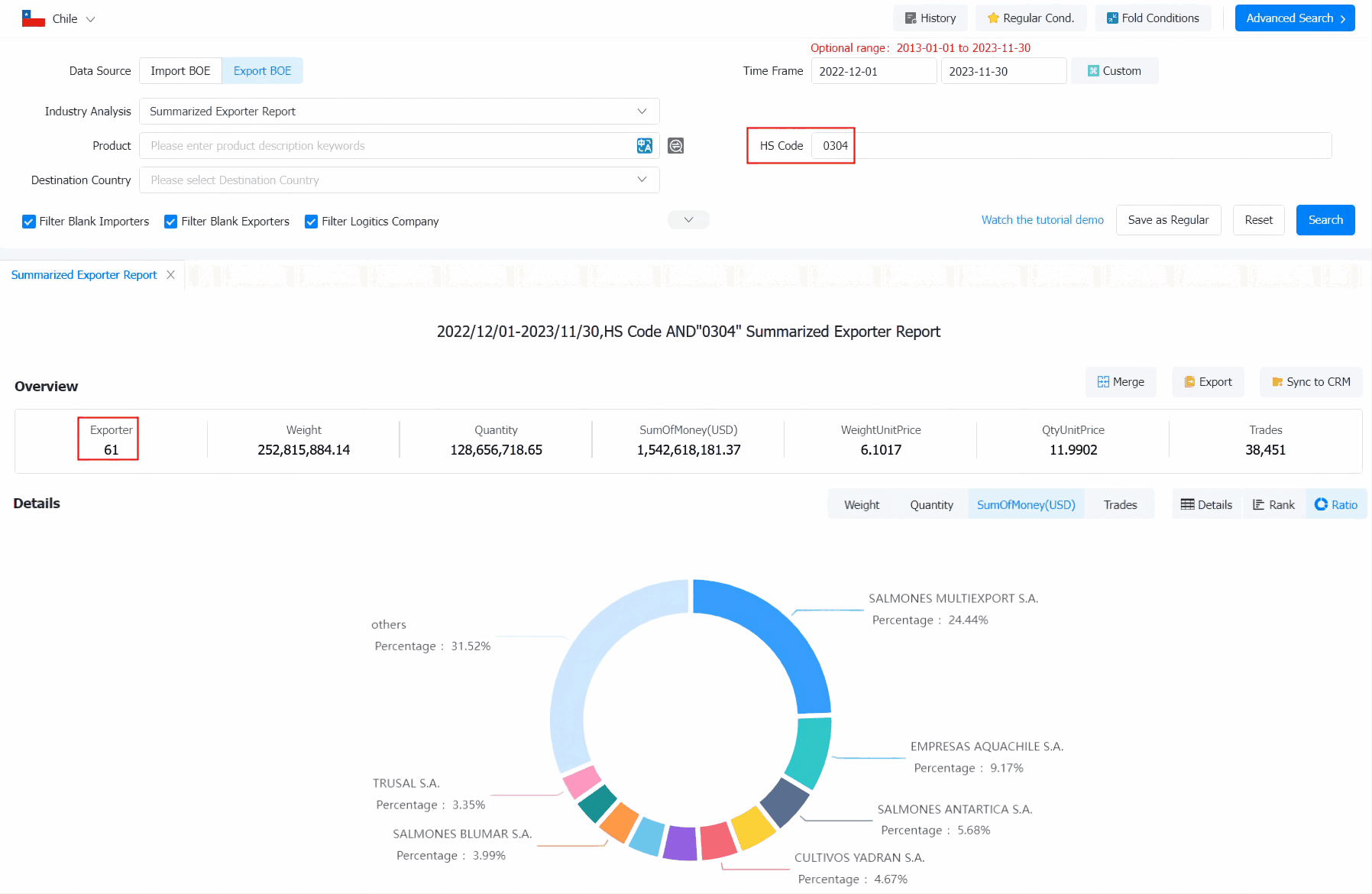1372x894 pixels.
Task: Switch chart metric to Weight
Action: pos(862,505)
